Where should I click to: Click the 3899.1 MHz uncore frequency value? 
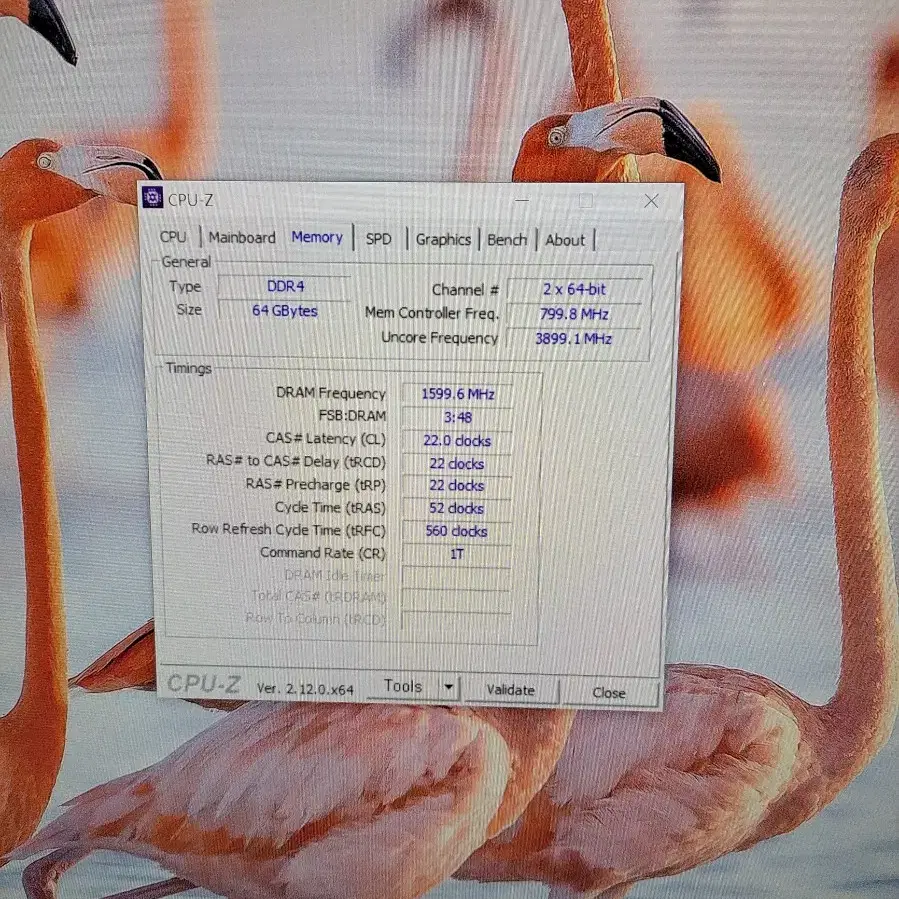[x=573, y=339]
